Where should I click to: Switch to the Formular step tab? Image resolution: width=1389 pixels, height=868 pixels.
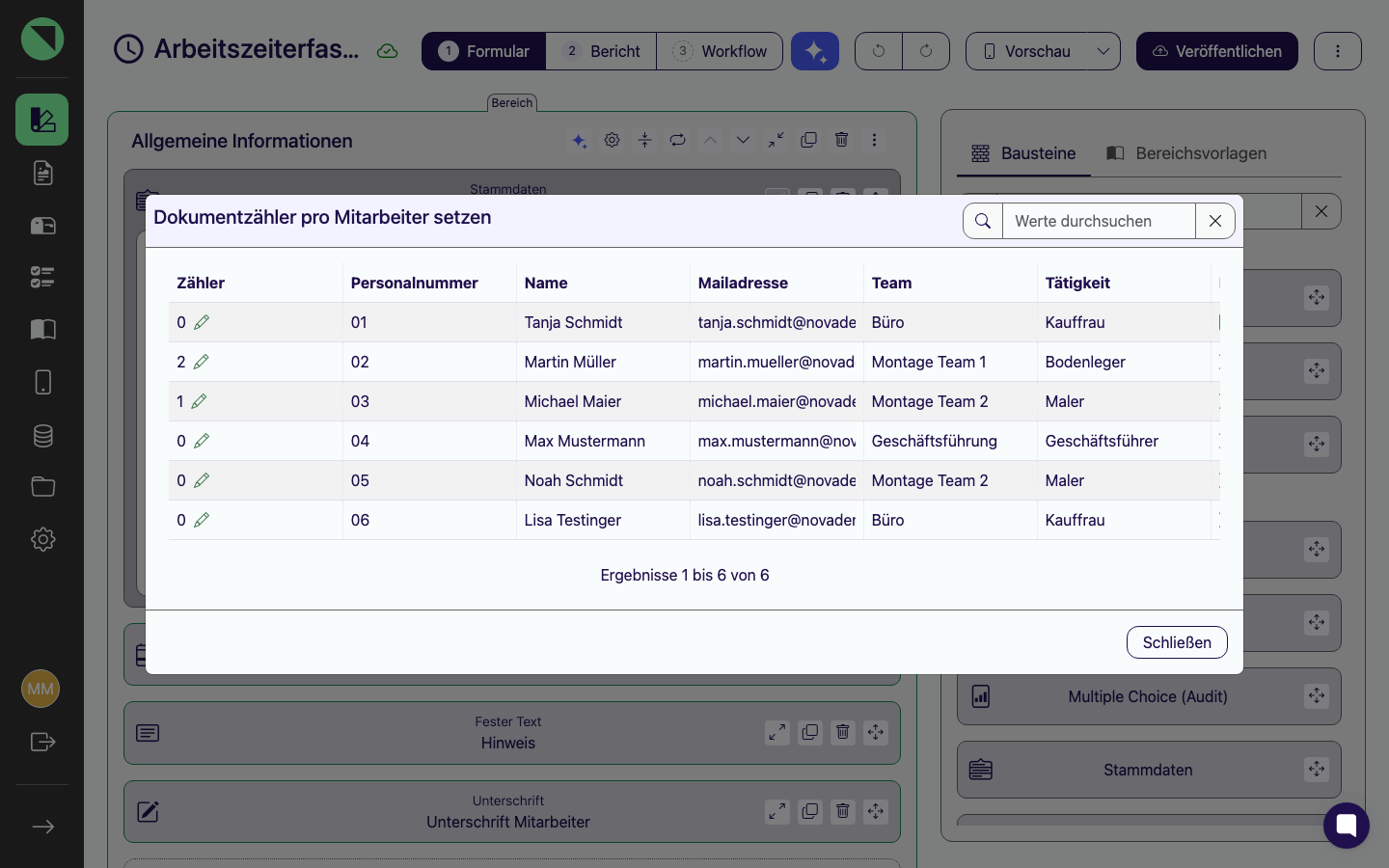point(484,51)
